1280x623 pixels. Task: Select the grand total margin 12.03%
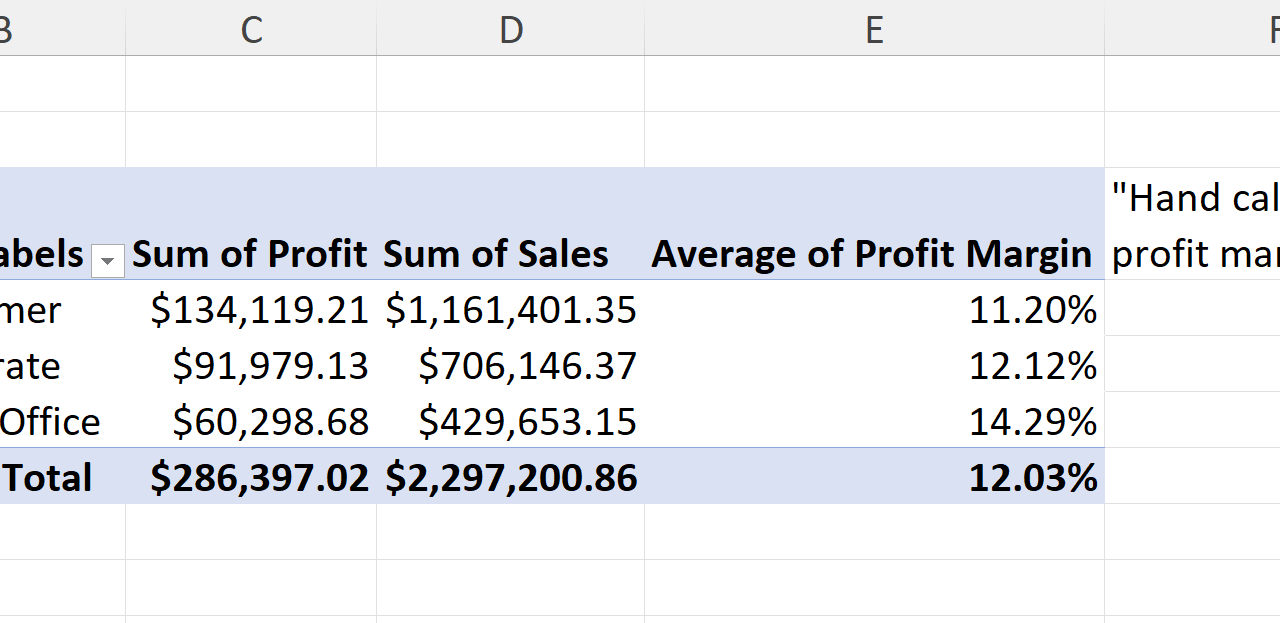tap(1032, 479)
